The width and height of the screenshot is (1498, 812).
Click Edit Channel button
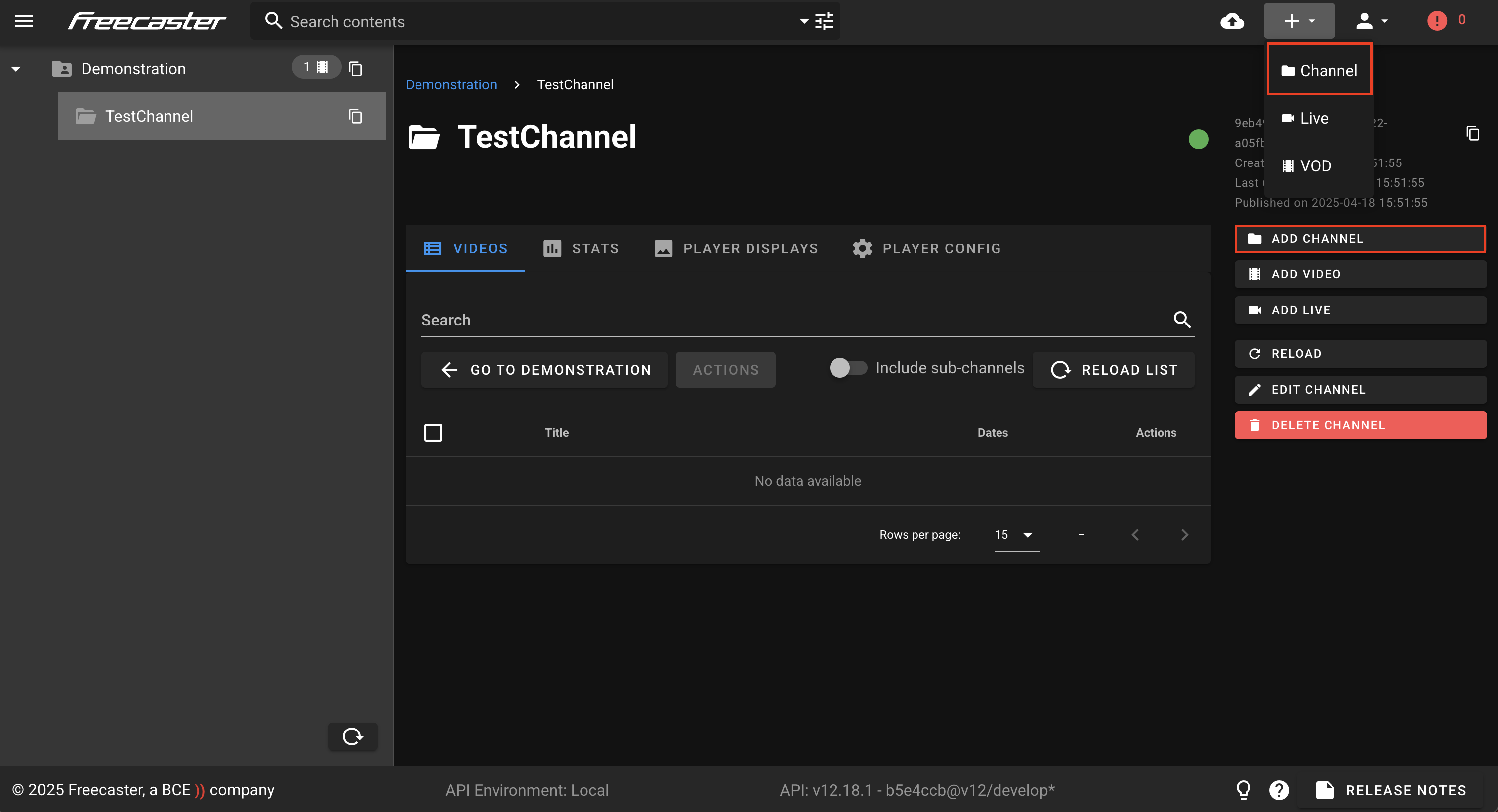(x=1360, y=390)
